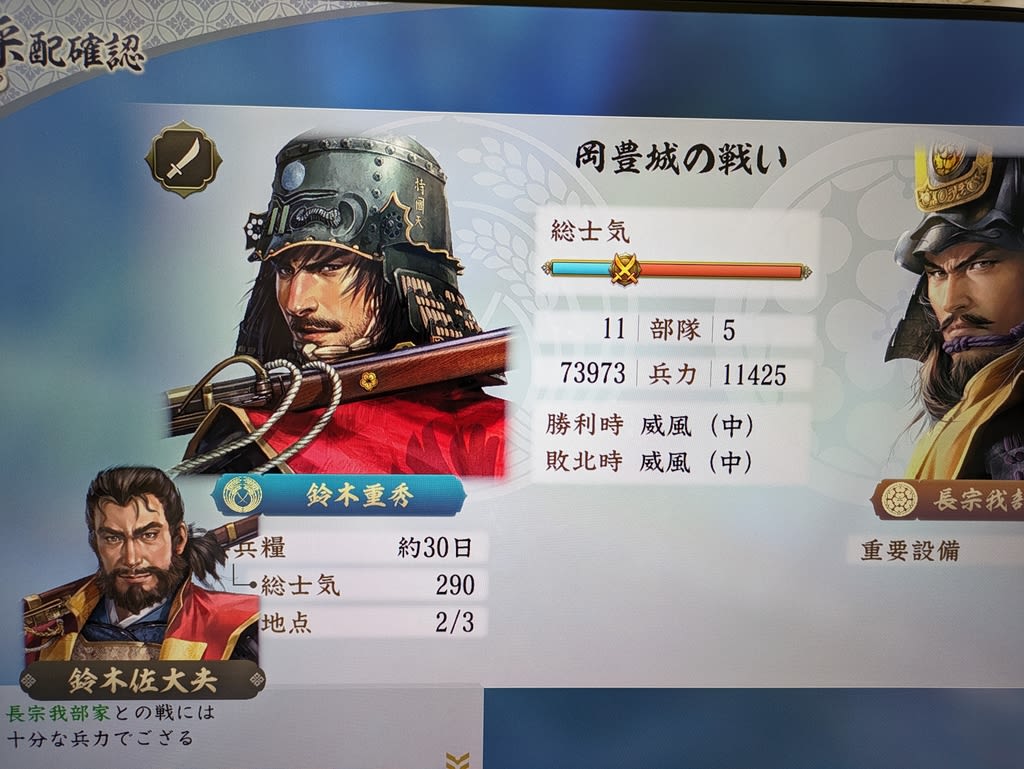Click the 鈴木佐大夫 advisor name plate
The image size is (1024, 769).
click(x=142, y=681)
